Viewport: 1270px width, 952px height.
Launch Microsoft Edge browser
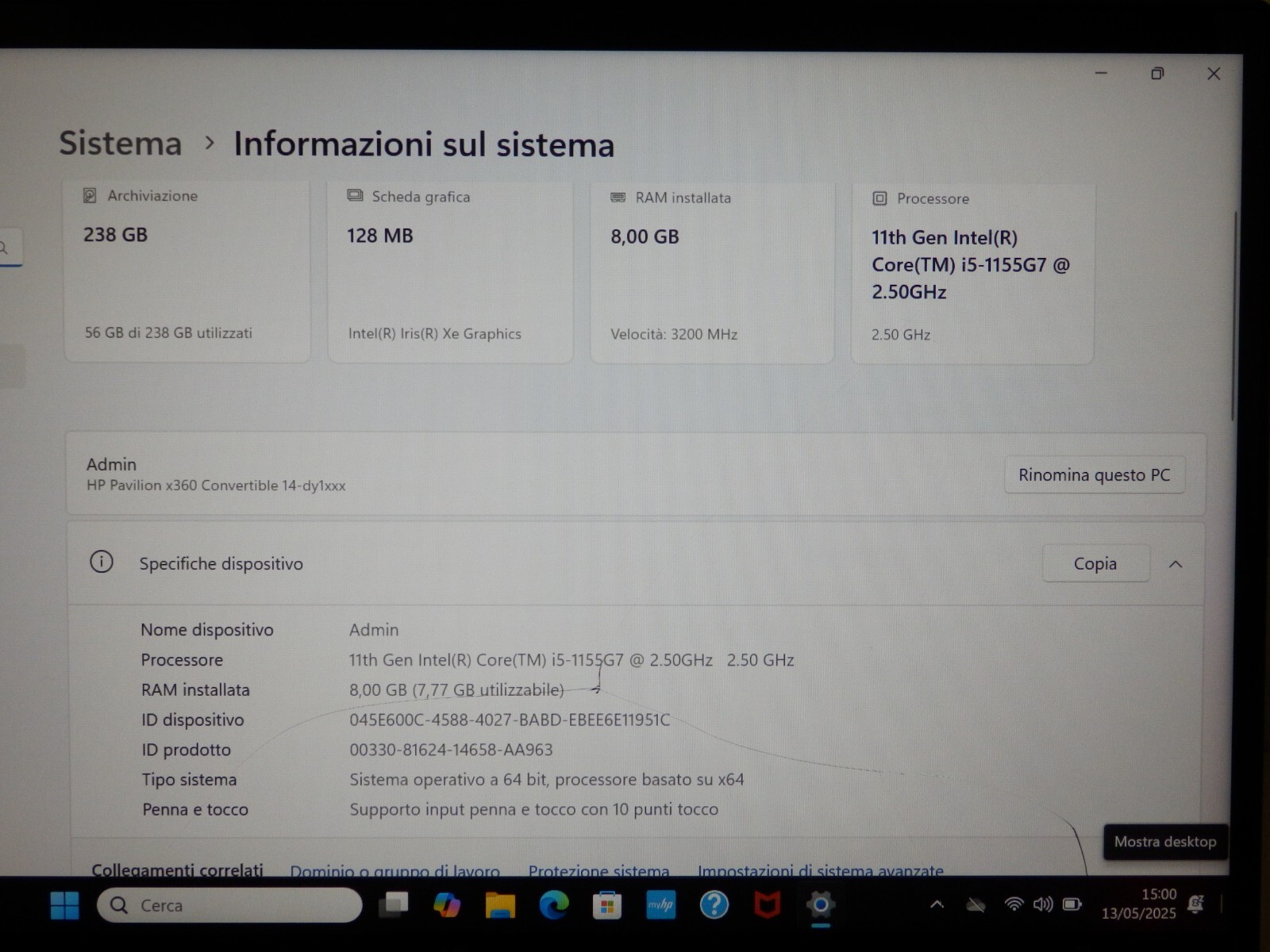(x=554, y=905)
